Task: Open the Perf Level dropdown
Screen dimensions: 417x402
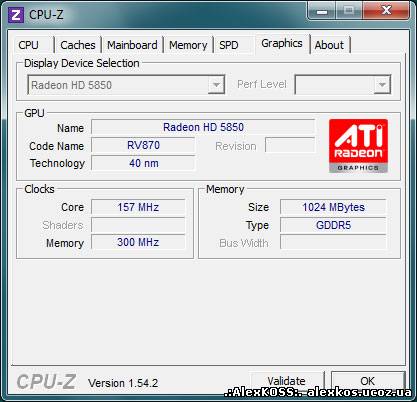Action: click(x=343, y=85)
